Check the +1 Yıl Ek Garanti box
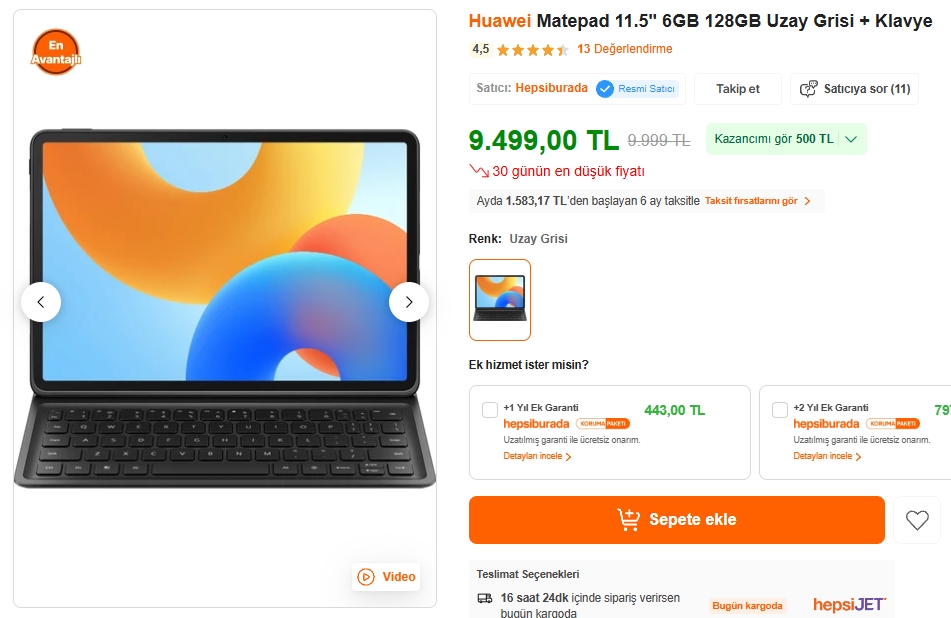 coord(489,409)
